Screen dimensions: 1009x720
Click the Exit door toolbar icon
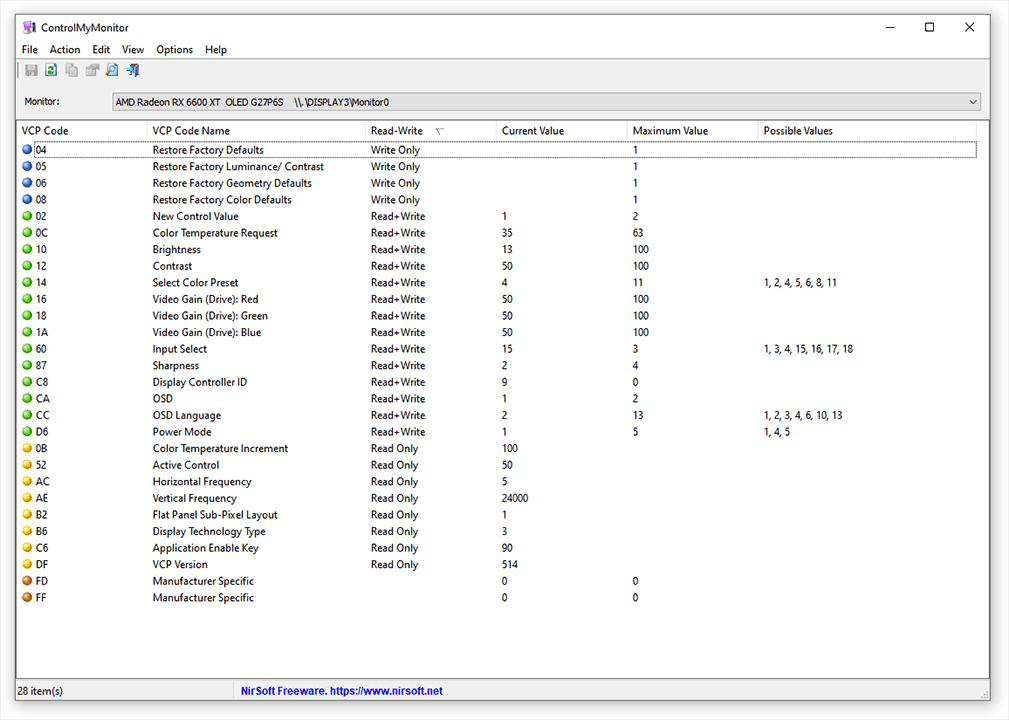[133, 70]
